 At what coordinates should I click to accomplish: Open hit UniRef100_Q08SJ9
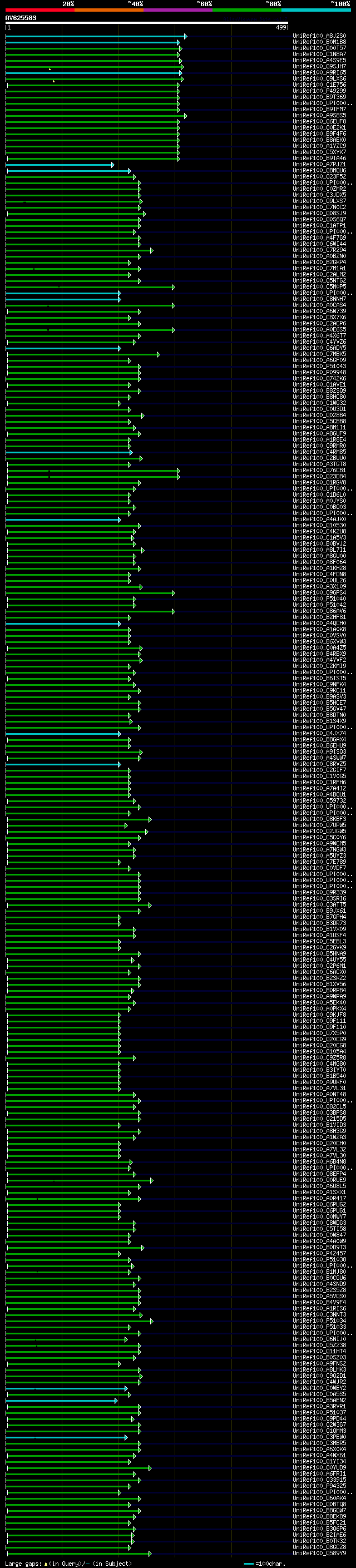[319, 214]
